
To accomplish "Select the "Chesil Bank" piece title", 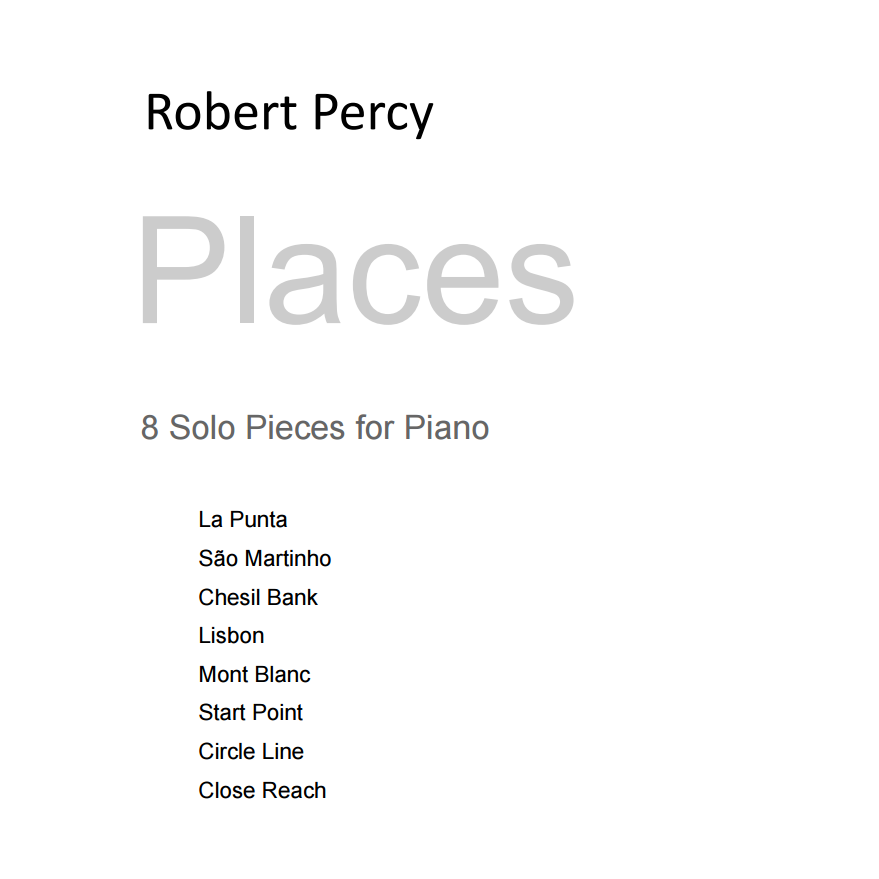I will [x=258, y=597].
